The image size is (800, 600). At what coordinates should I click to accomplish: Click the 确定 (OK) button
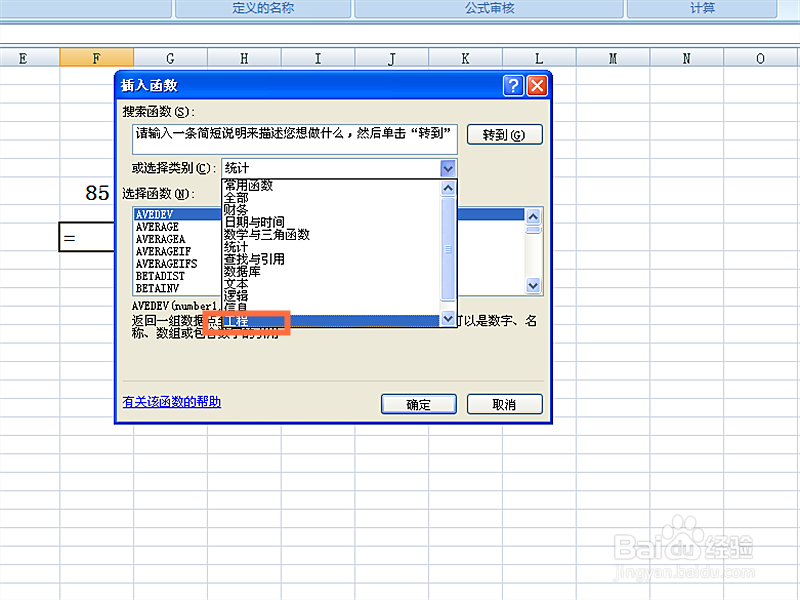pyautogui.click(x=418, y=404)
